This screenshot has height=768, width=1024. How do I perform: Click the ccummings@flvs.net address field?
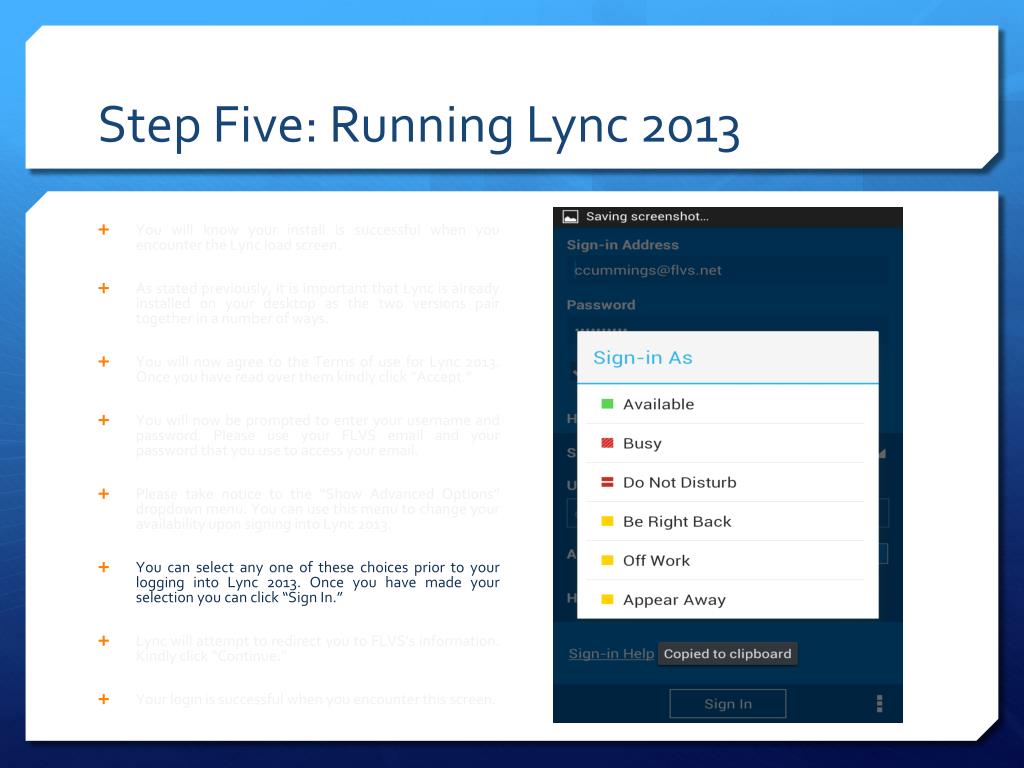[728, 270]
